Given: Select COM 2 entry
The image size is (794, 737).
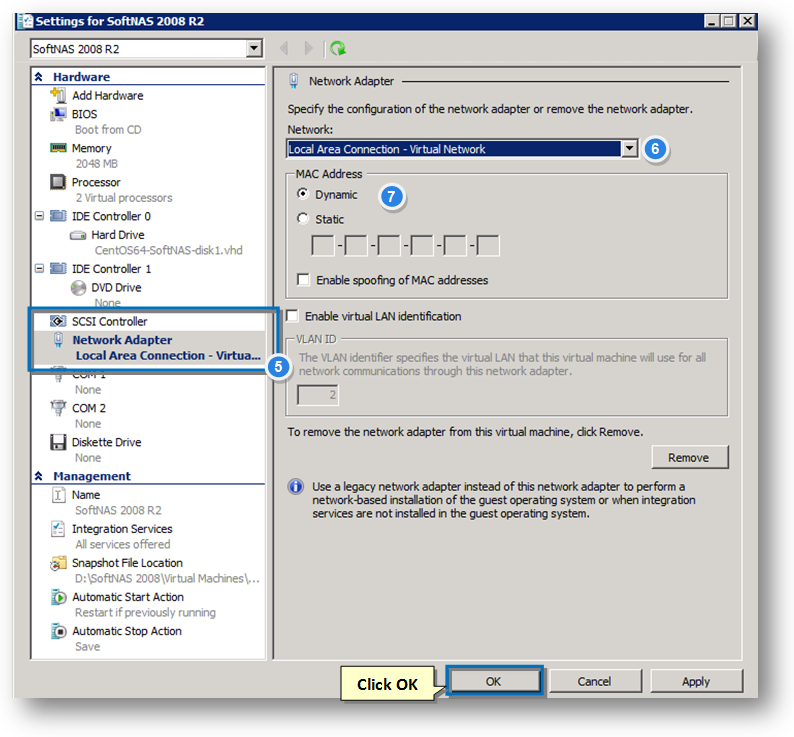Looking at the screenshot, I should click(89, 408).
